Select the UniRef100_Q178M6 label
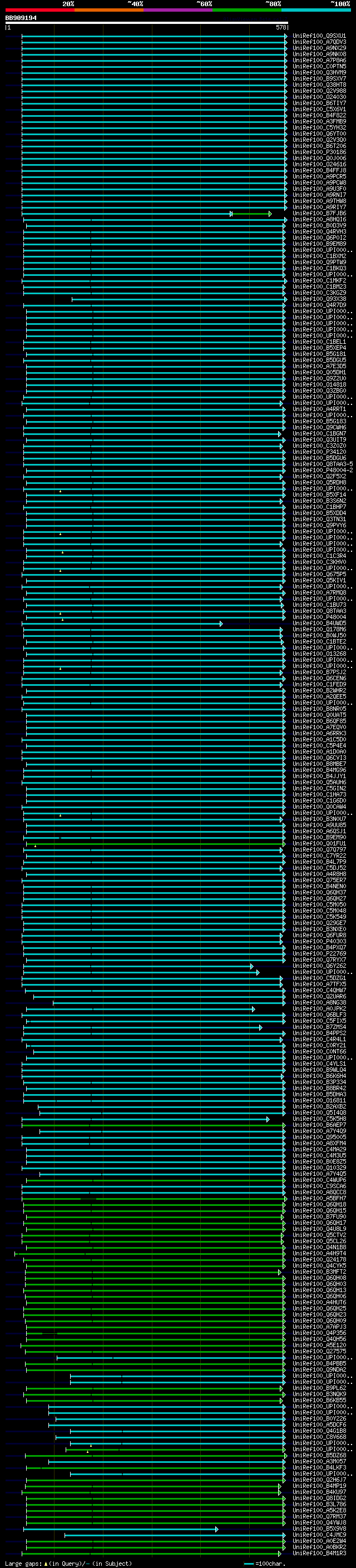Screen dimensions: 356x1568 click(x=319, y=630)
